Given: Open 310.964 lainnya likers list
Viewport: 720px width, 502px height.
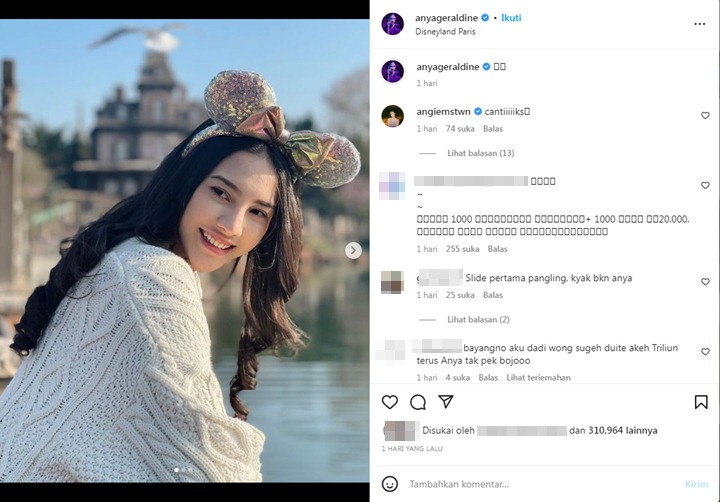Looking at the screenshot, I should pos(623,430).
